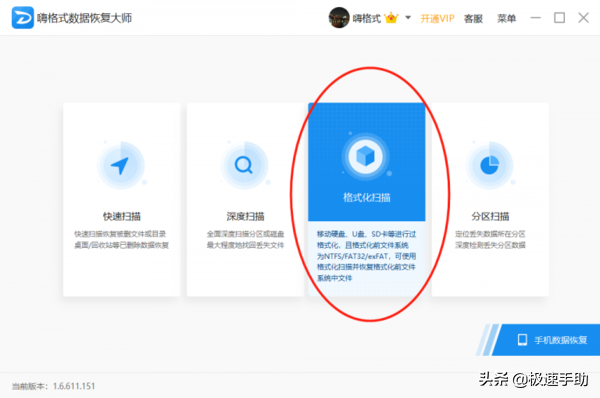Viewport: 600px width, 398px height.
Task: Open the user avatar profile picture
Action: (339, 18)
